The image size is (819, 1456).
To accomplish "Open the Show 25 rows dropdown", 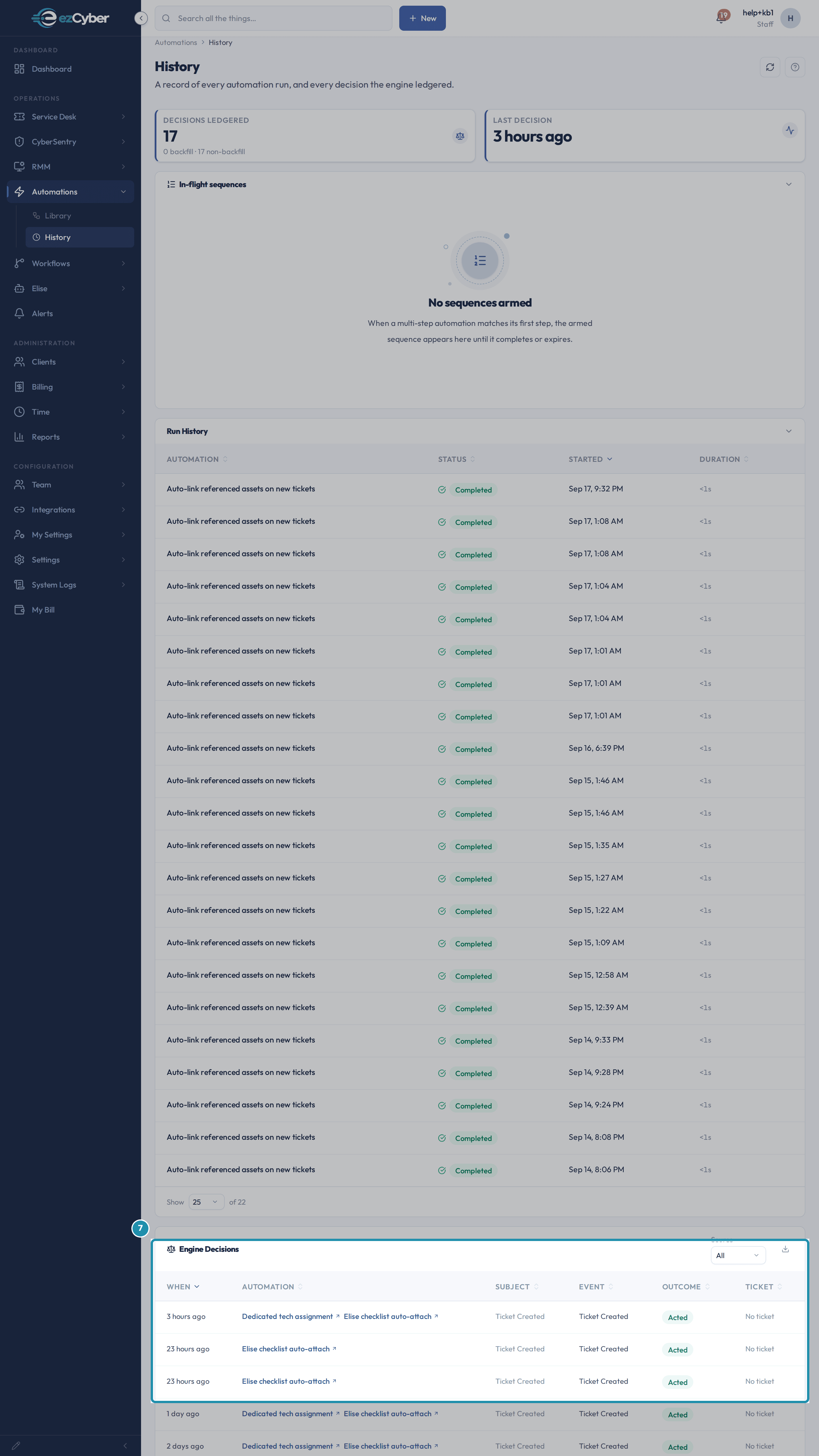I will click(206, 1202).
